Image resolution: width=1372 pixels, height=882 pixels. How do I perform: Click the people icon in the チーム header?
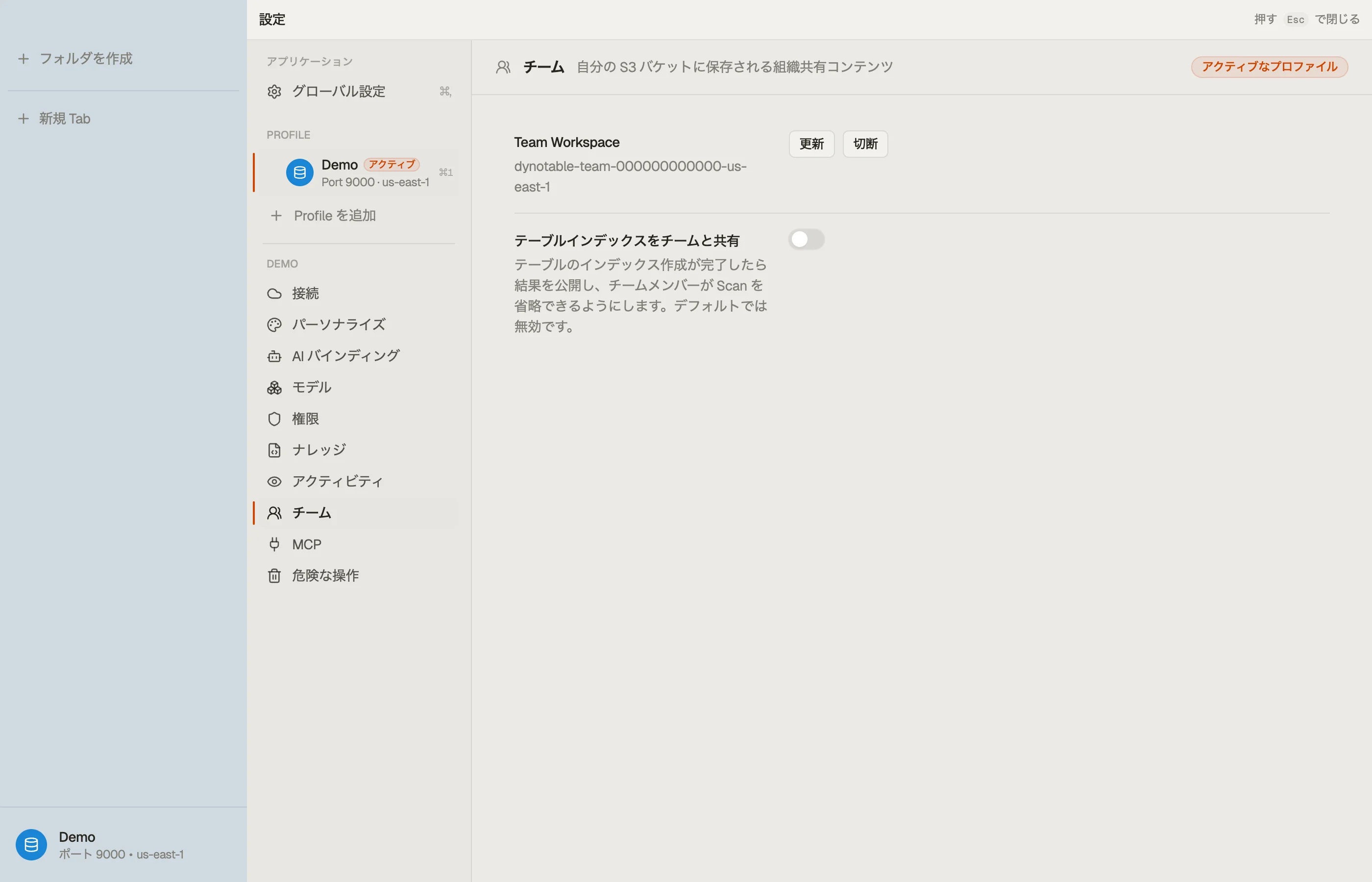click(x=503, y=67)
